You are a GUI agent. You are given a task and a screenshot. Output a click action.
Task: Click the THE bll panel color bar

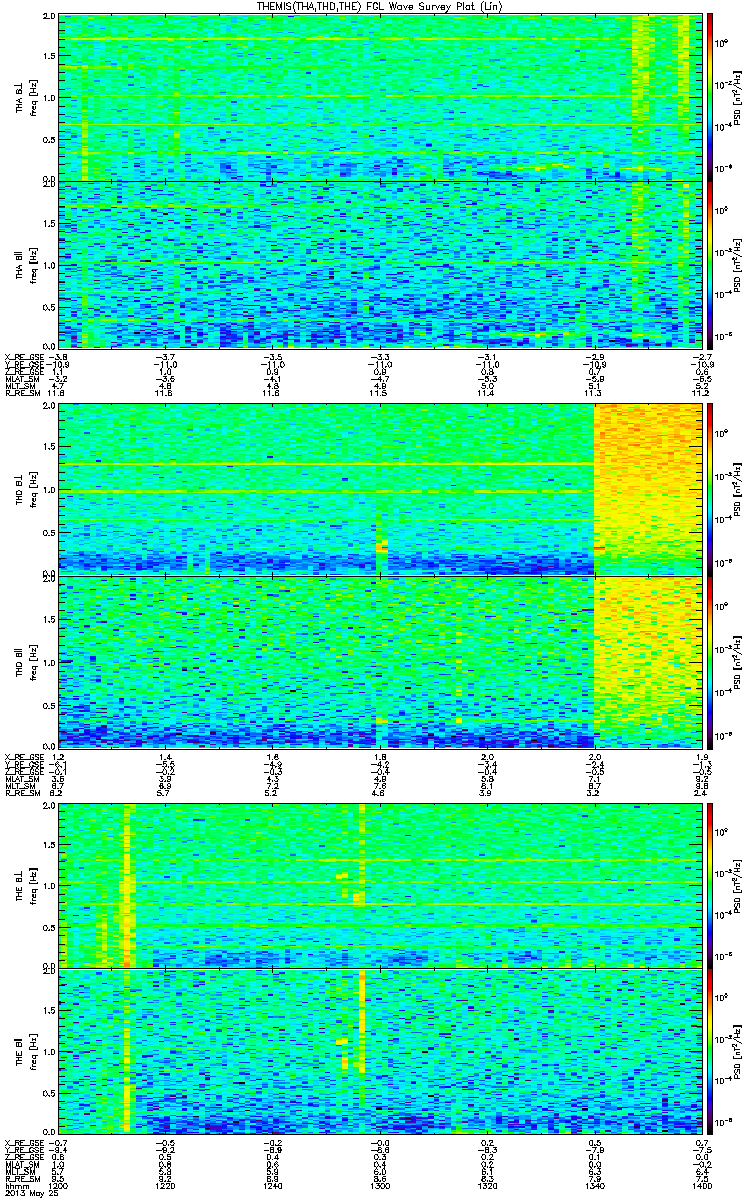tap(710, 1049)
